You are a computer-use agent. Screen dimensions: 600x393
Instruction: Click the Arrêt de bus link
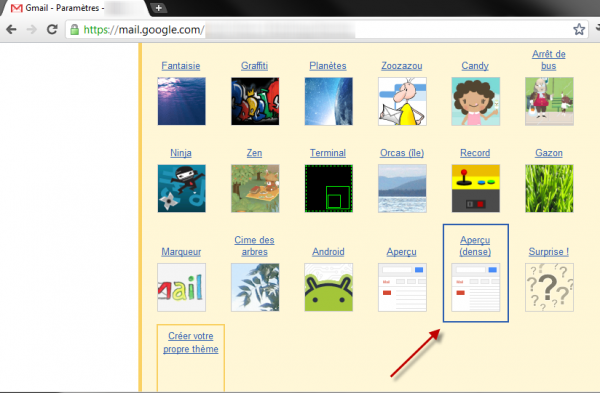click(x=549, y=60)
